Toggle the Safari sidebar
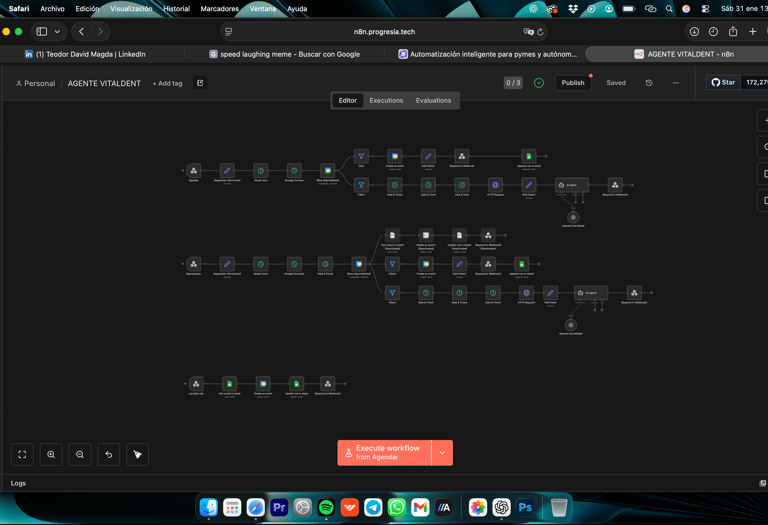This screenshot has width=768, height=525. (x=42, y=31)
